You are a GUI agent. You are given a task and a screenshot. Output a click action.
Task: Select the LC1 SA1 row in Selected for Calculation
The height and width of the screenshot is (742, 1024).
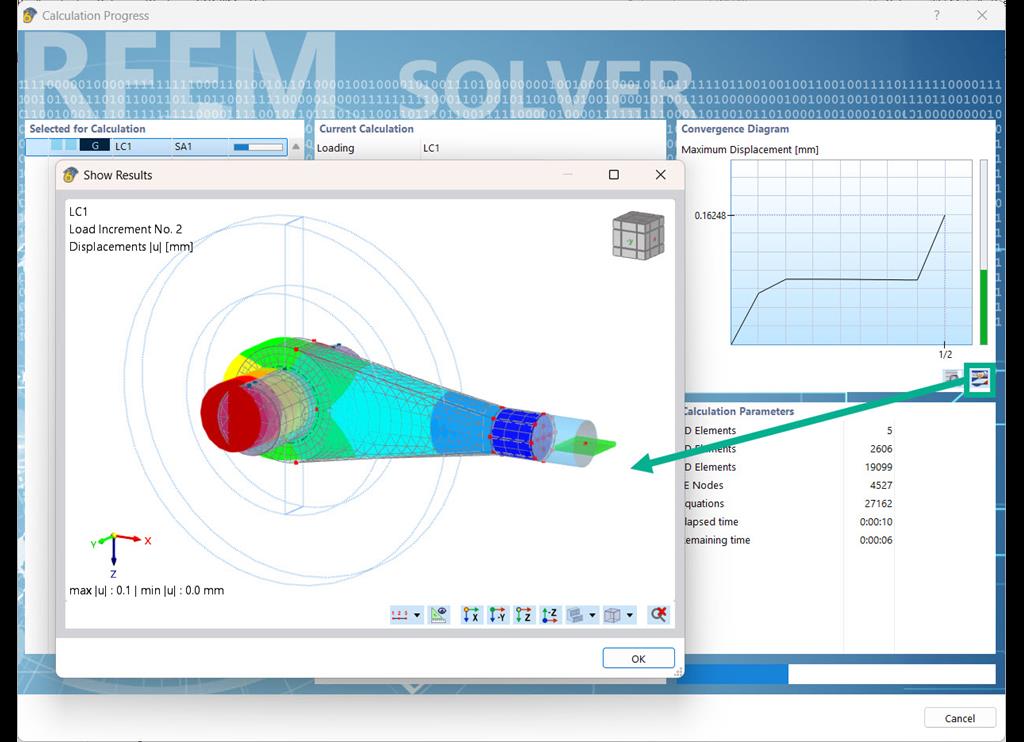point(156,146)
